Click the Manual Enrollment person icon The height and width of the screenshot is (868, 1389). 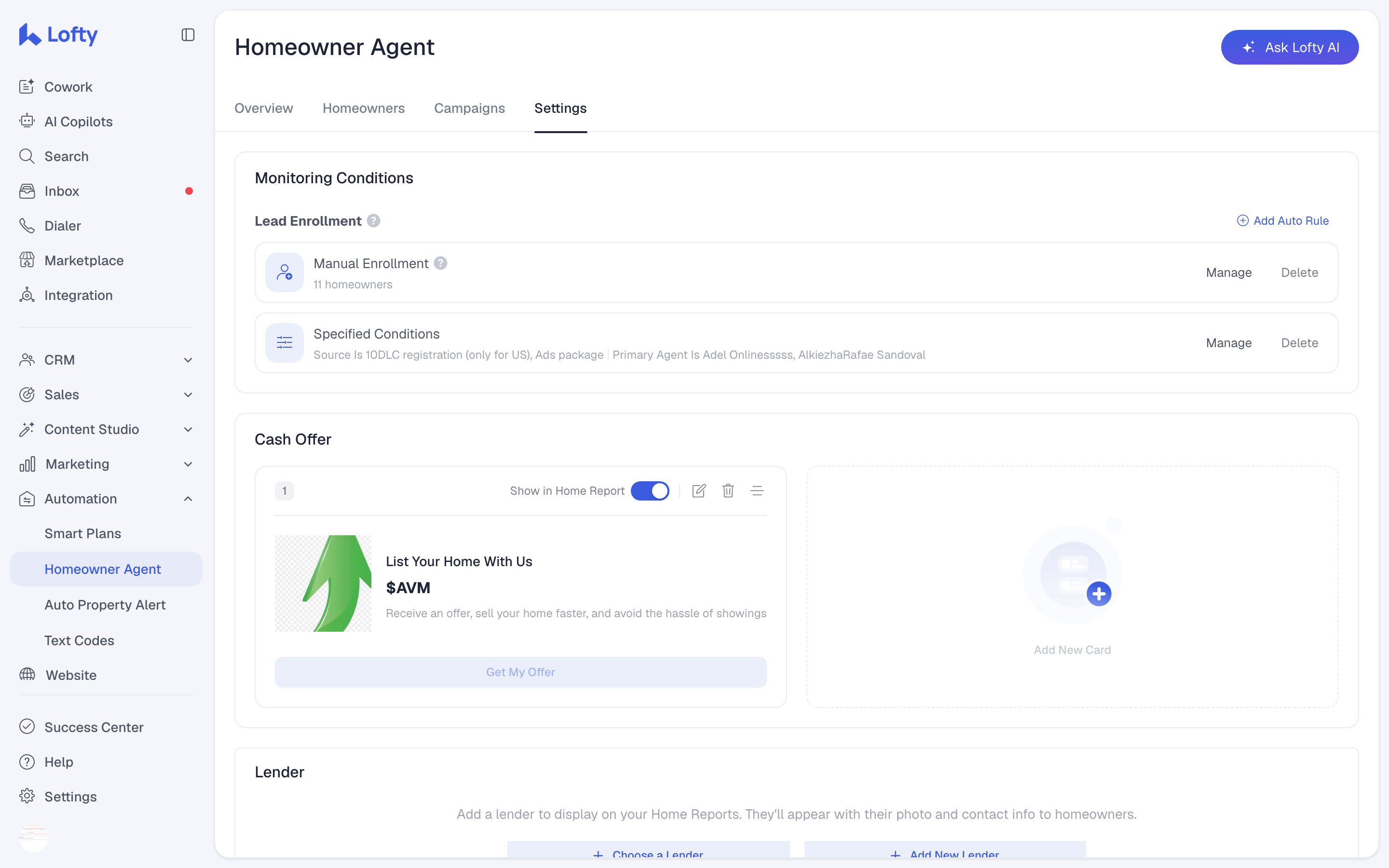point(284,272)
